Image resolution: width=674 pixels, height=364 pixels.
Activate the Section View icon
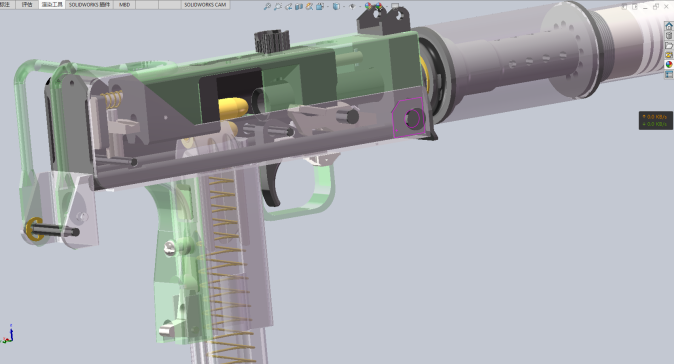click(299, 6)
